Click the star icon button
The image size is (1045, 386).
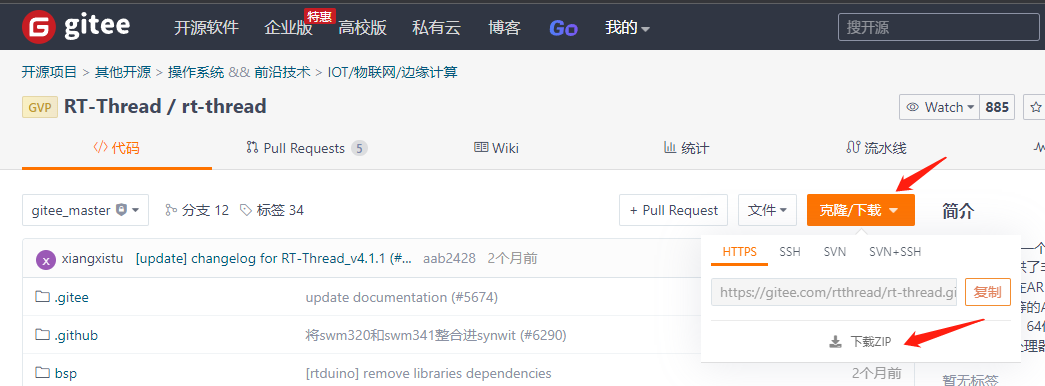tap(1036, 107)
